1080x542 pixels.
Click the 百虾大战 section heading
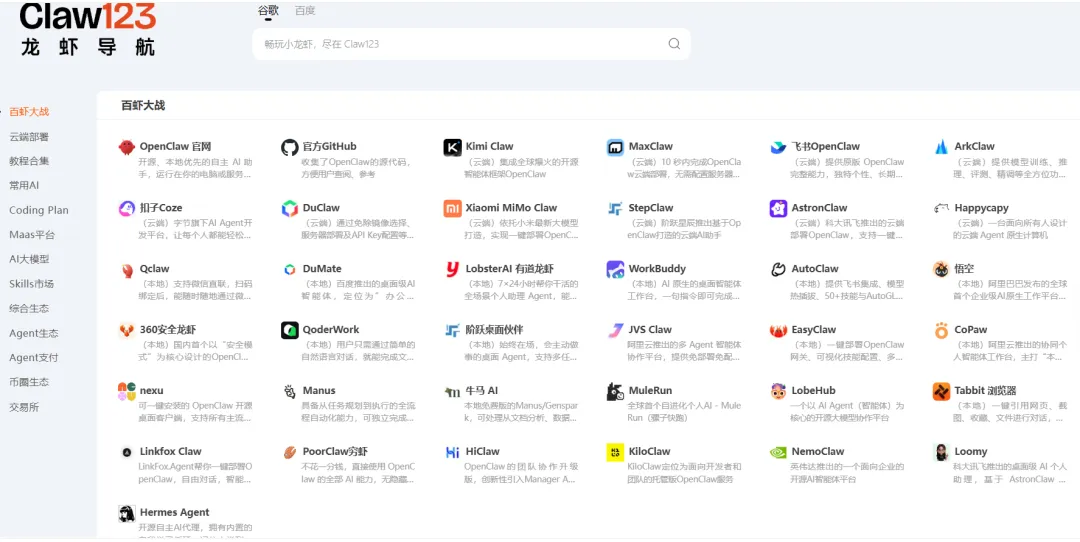[x=143, y=105]
